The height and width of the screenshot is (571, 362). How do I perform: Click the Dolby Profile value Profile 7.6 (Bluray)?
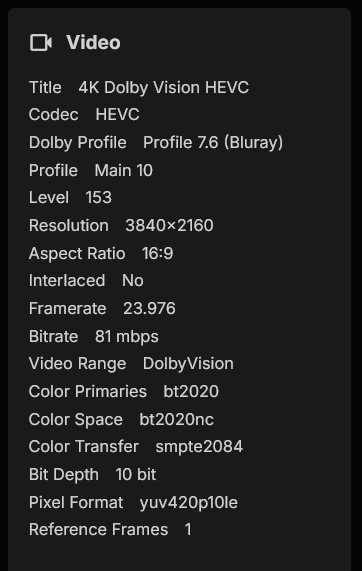[x=213, y=142]
